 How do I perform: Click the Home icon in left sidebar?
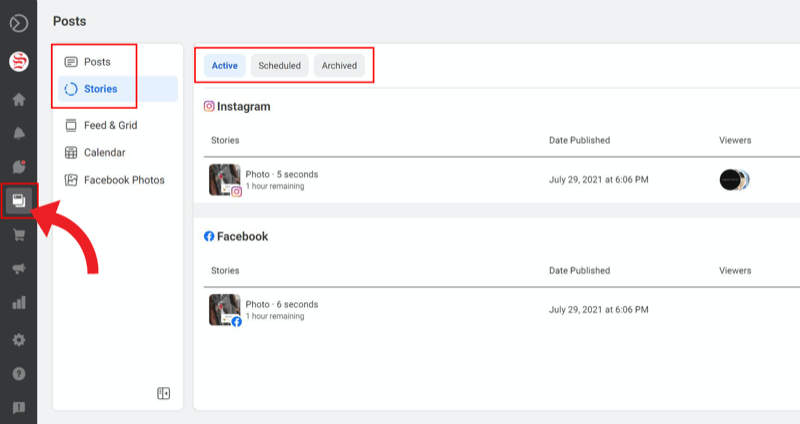pyautogui.click(x=18, y=99)
